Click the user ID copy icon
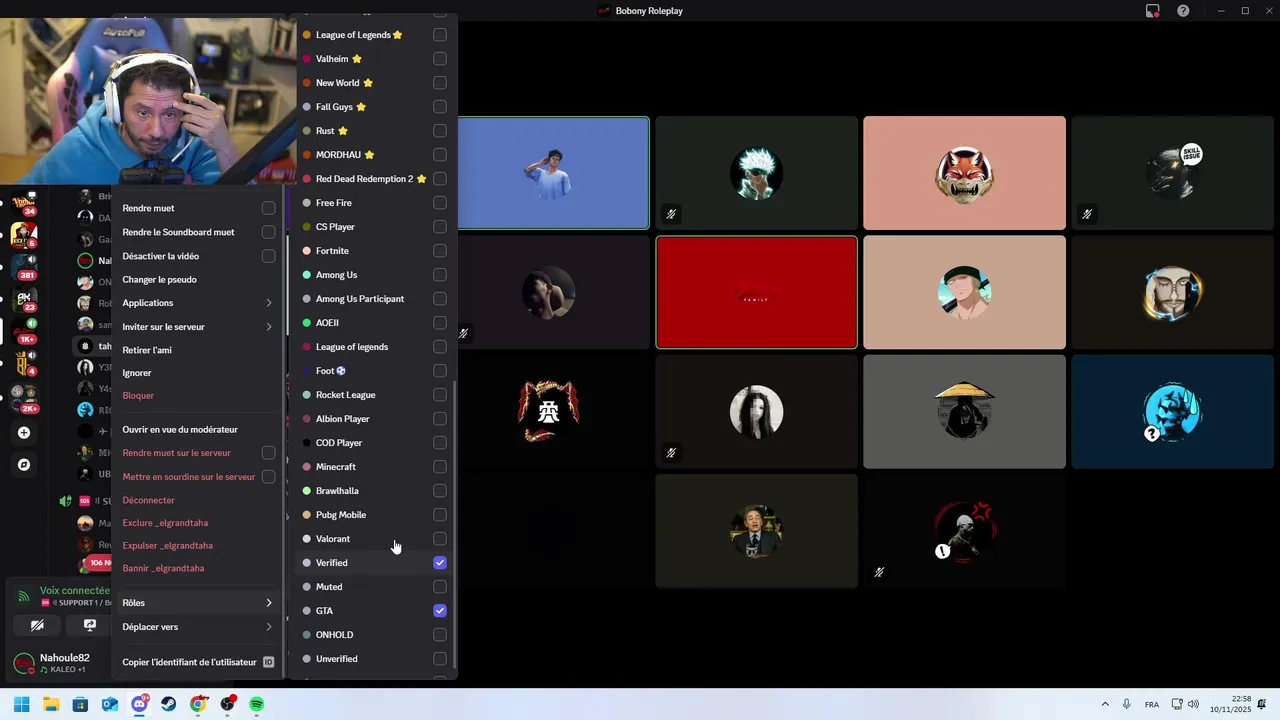Viewport: 1280px width, 720px height. (x=268, y=662)
